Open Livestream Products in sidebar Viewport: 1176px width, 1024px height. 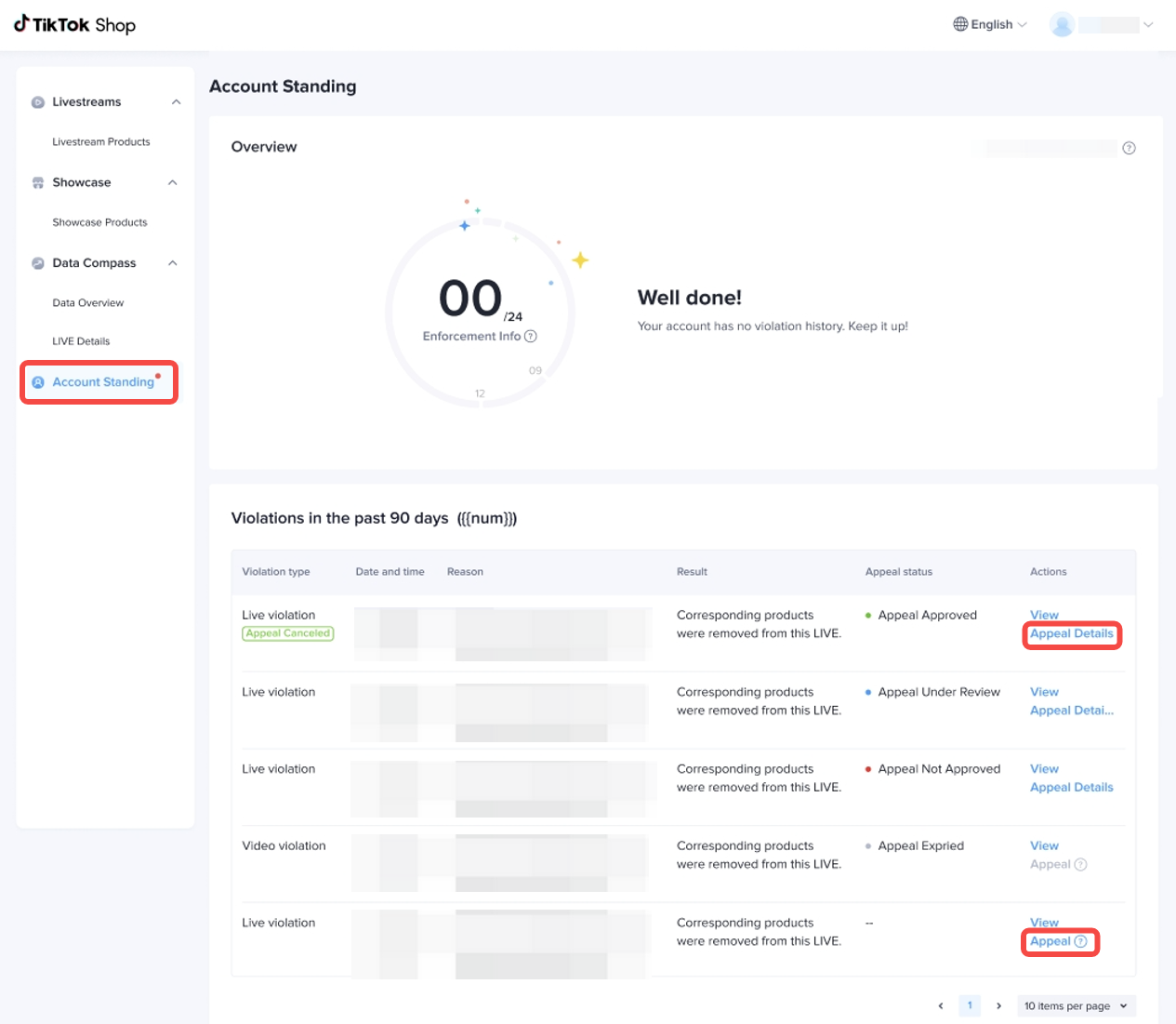coord(101,142)
